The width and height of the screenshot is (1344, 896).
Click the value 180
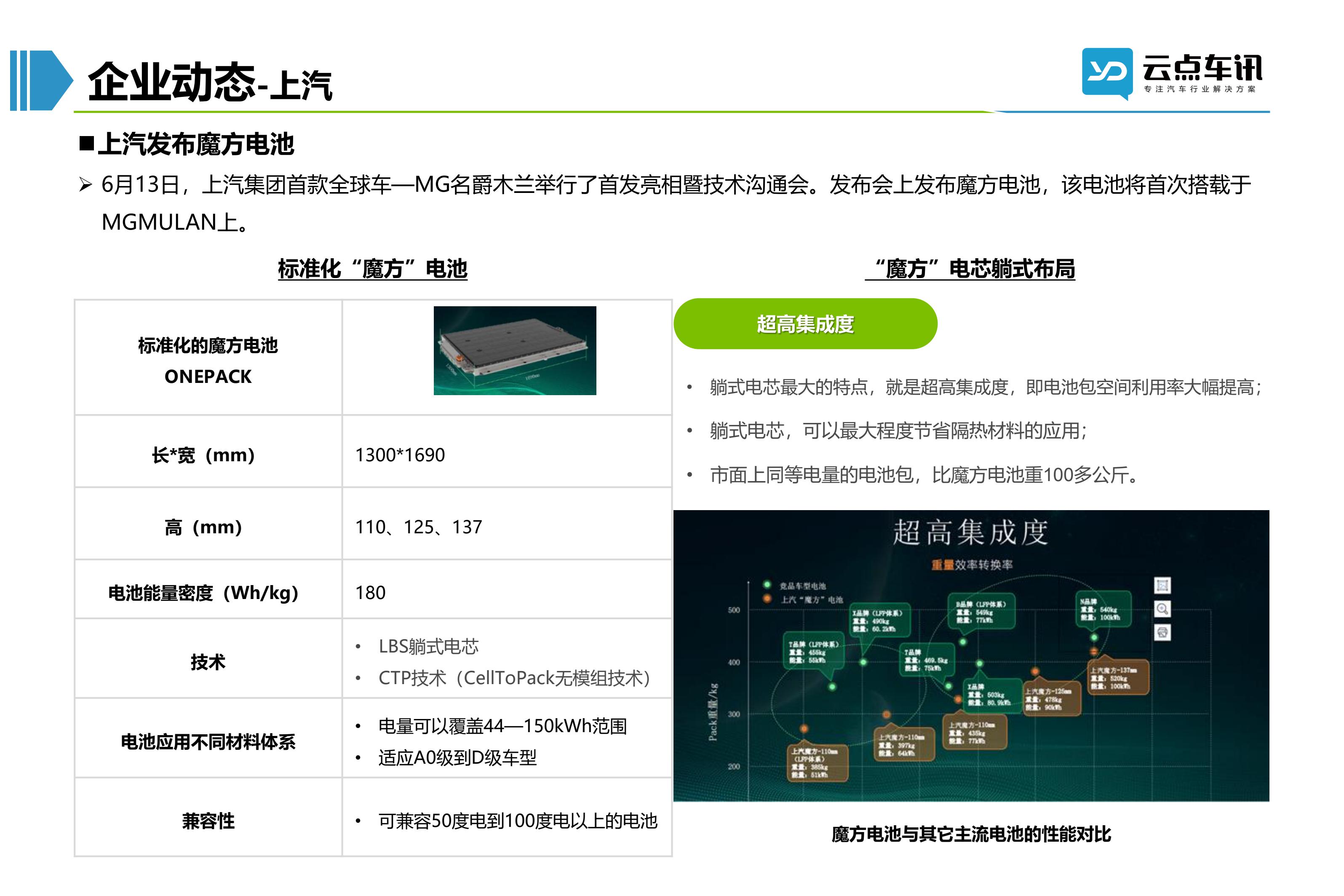pyautogui.click(x=370, y=593)
